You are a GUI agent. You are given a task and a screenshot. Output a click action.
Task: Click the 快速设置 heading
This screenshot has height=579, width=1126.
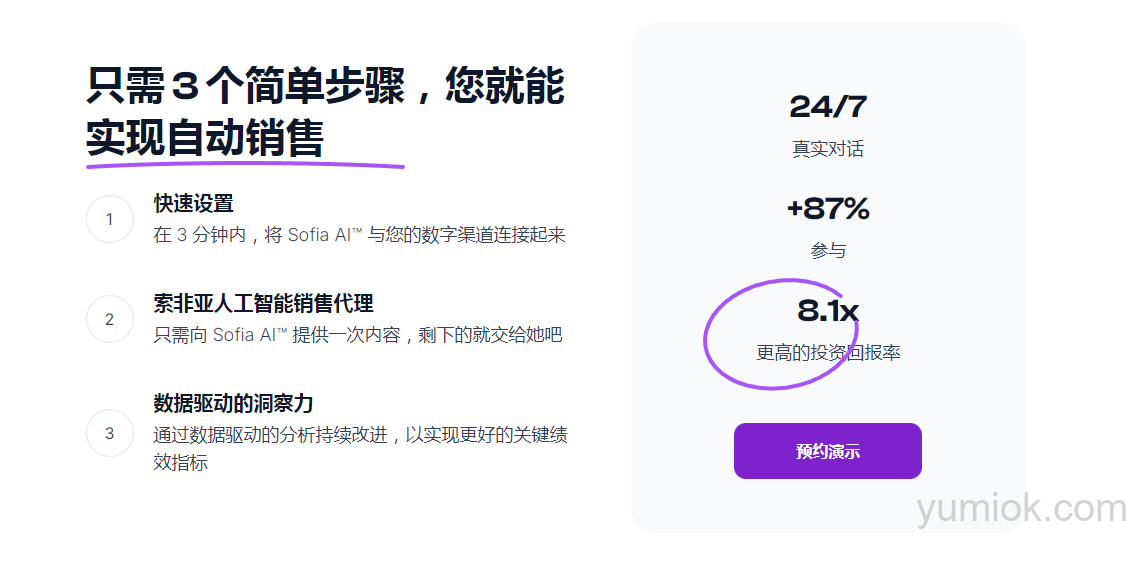tap(194, 203)
